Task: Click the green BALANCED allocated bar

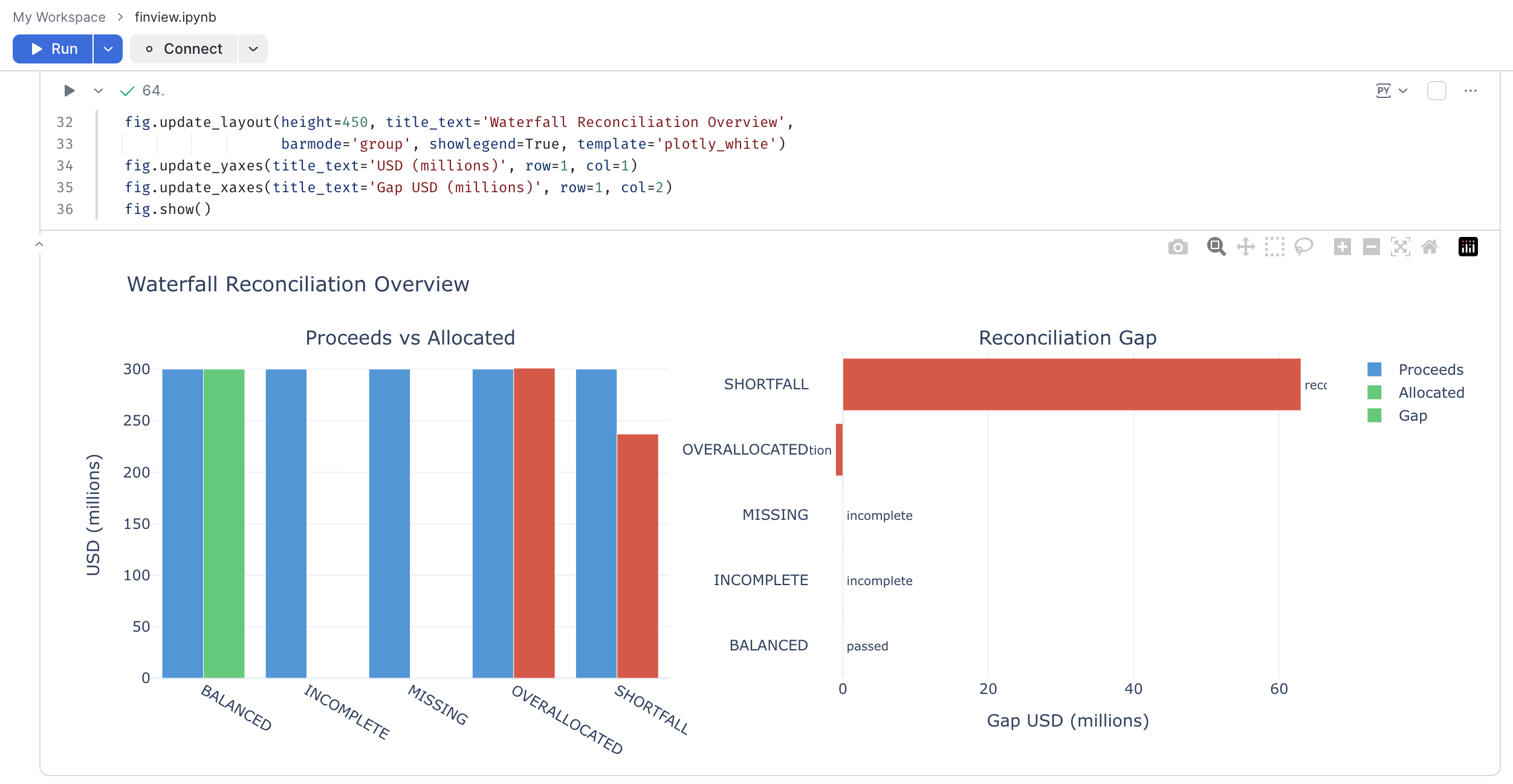Action: 224,523
